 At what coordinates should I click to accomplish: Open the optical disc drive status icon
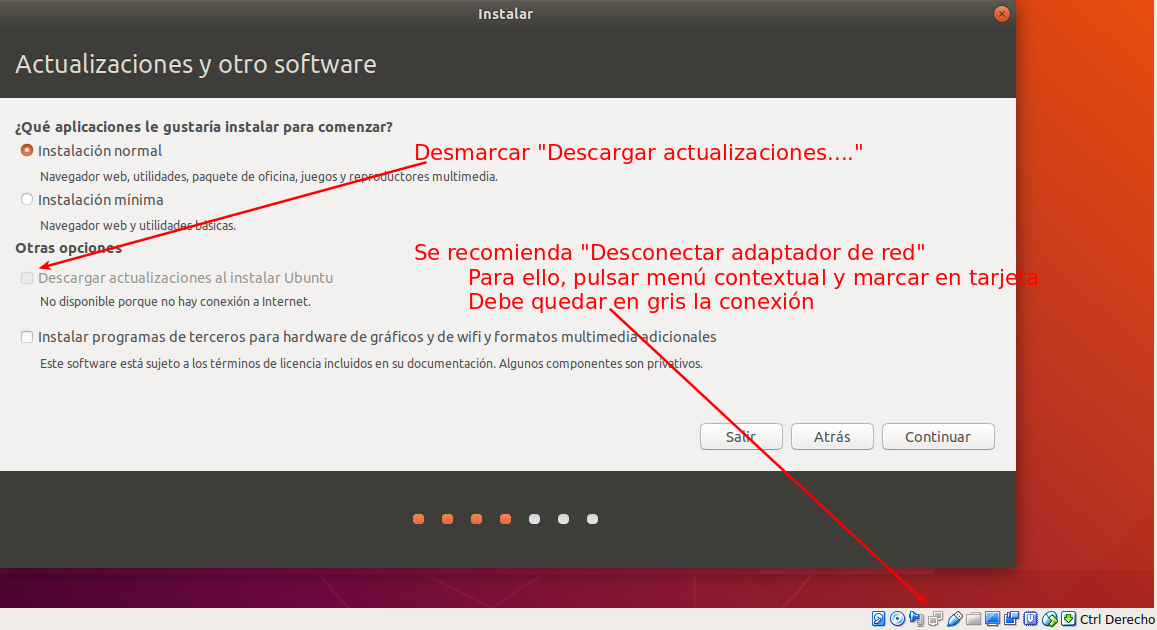pyautogui.click(x=897, y=619)
